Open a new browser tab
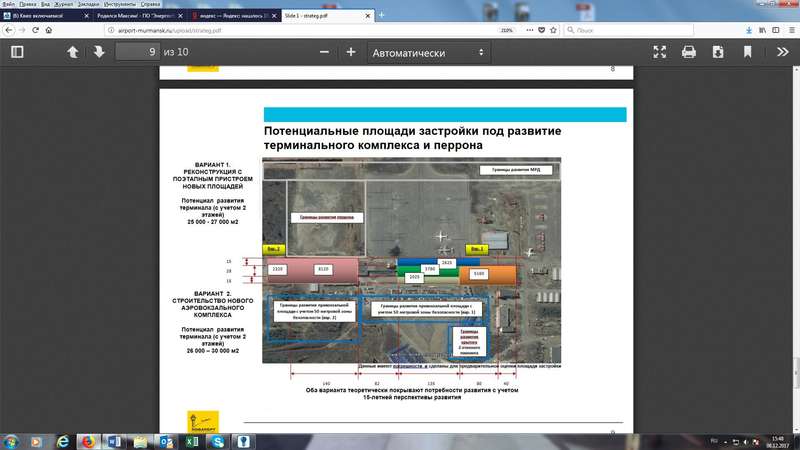The width and height of the screenshot is (800, 450). tap(382, 15)
